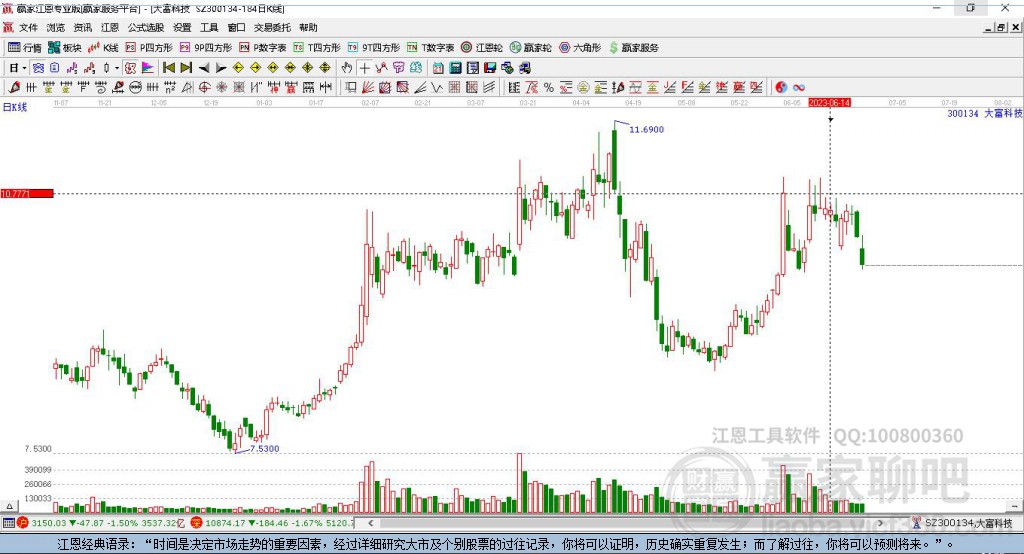Jump to last bar icon
Screen dimensions: 1024x554
click(186, 67)
